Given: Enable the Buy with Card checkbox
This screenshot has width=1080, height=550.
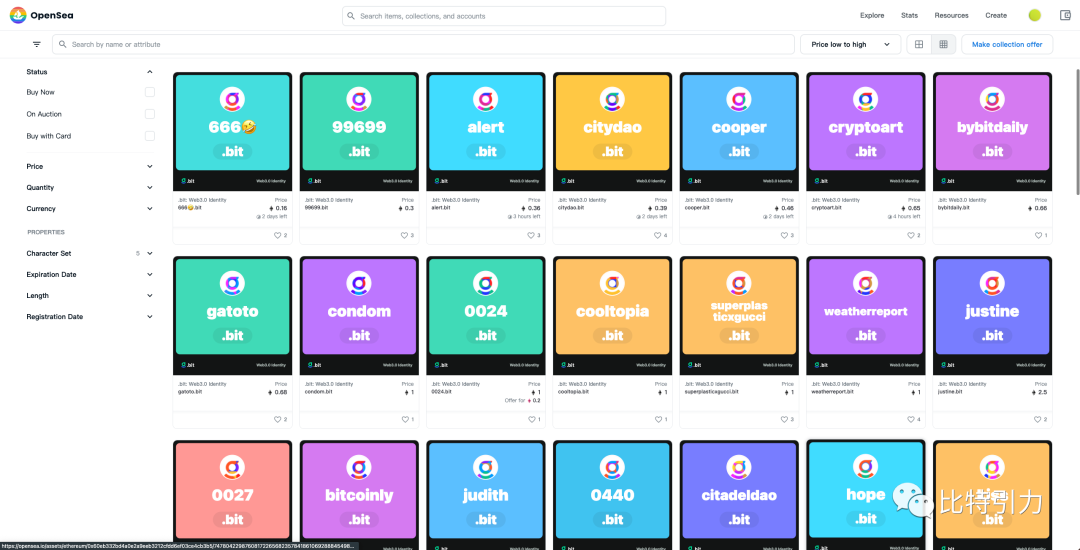Looking at the screenshot, I should 149,136.
